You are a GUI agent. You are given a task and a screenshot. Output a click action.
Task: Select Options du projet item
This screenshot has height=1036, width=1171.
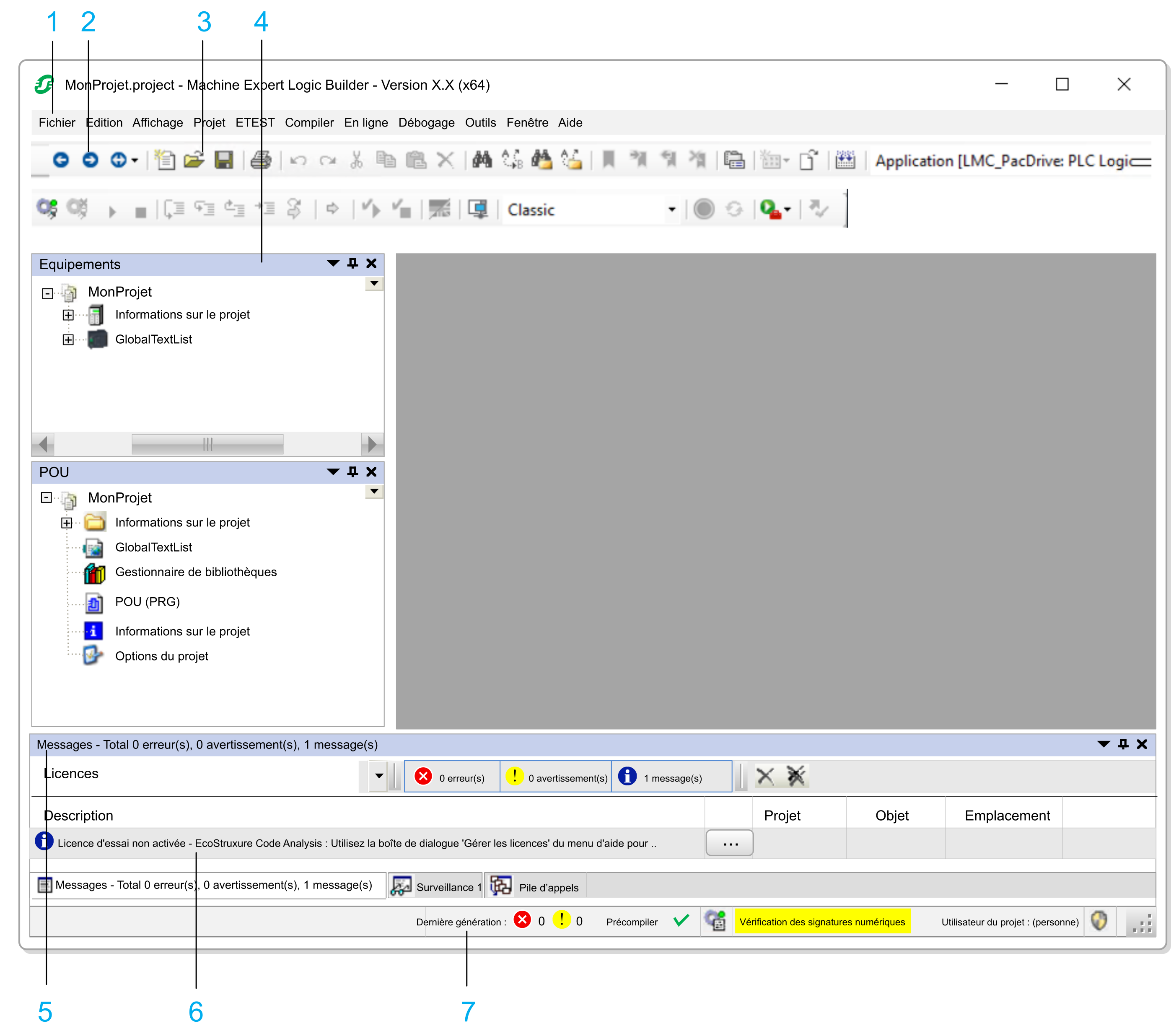coord(161,656)
